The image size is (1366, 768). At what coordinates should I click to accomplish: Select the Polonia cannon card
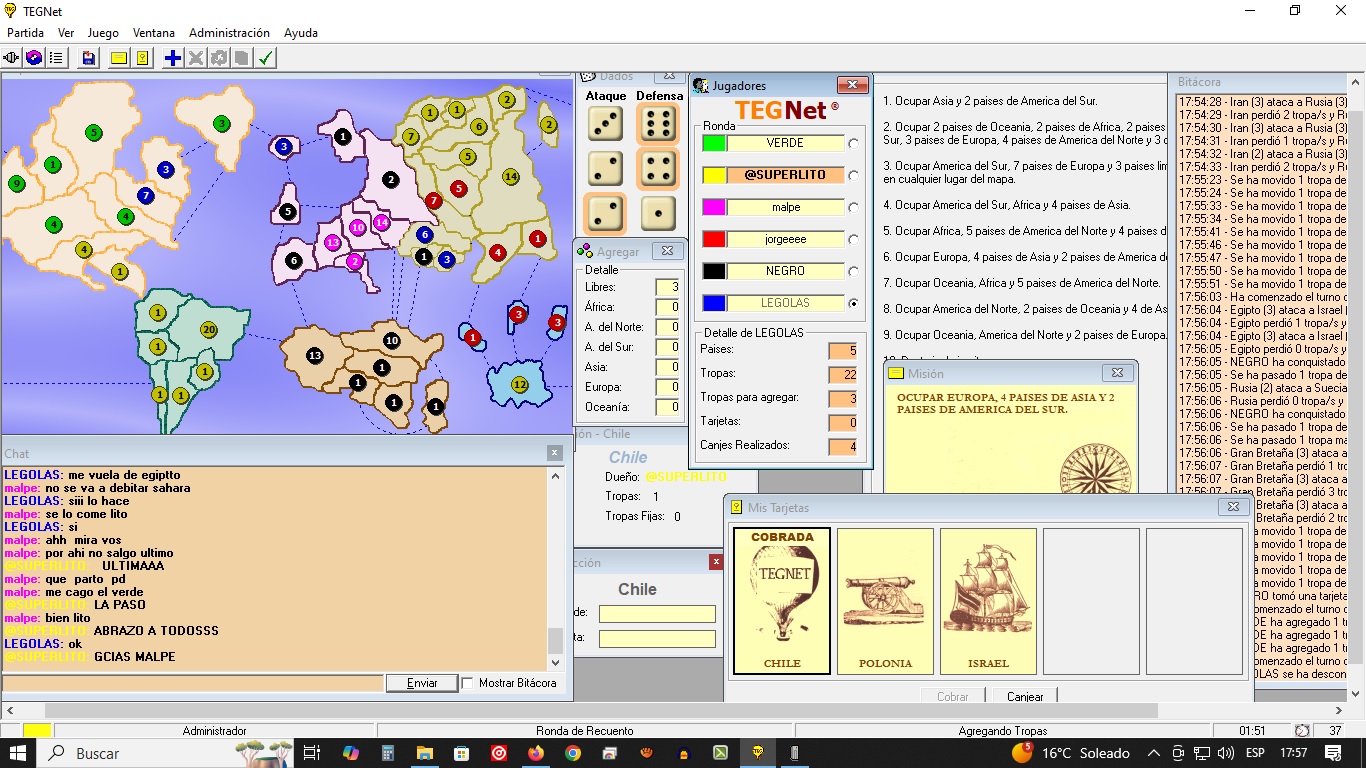[885, 601]
